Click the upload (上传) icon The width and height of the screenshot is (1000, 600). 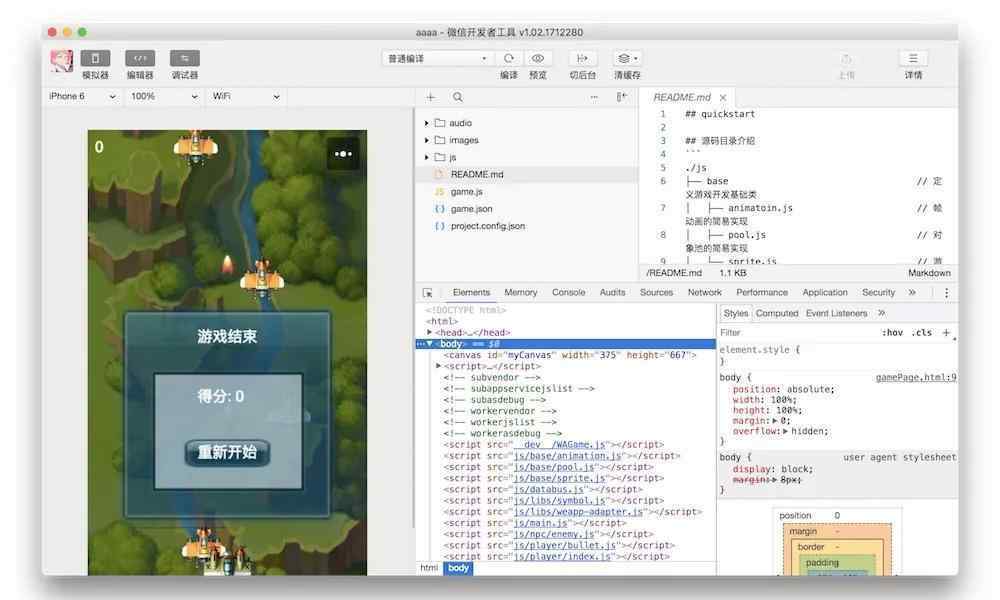[x=846, y=59]
